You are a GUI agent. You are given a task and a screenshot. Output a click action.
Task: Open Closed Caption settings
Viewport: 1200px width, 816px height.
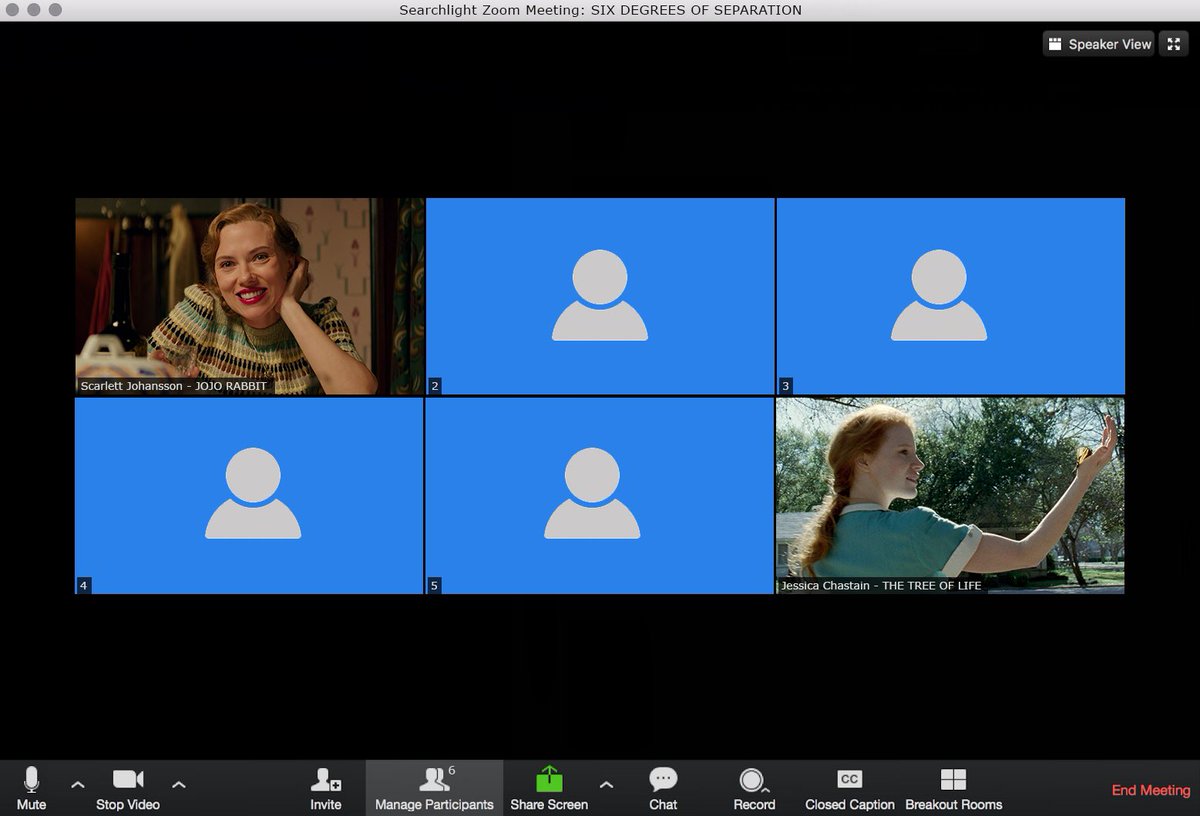point(850,788)
